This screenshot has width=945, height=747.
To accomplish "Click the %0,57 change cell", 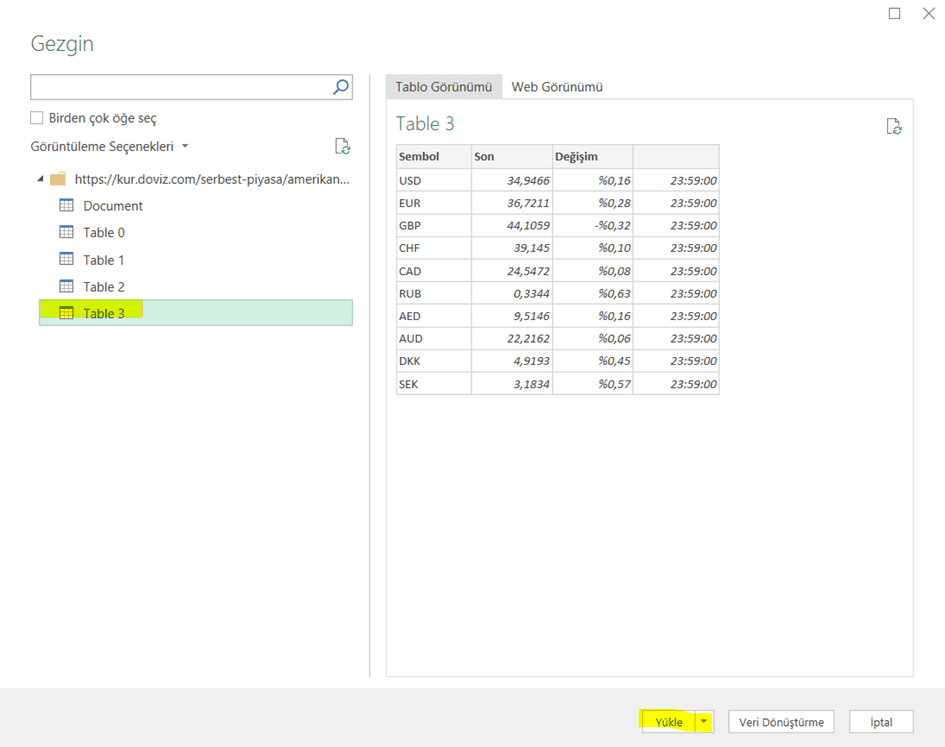I will tap(592, 384).
